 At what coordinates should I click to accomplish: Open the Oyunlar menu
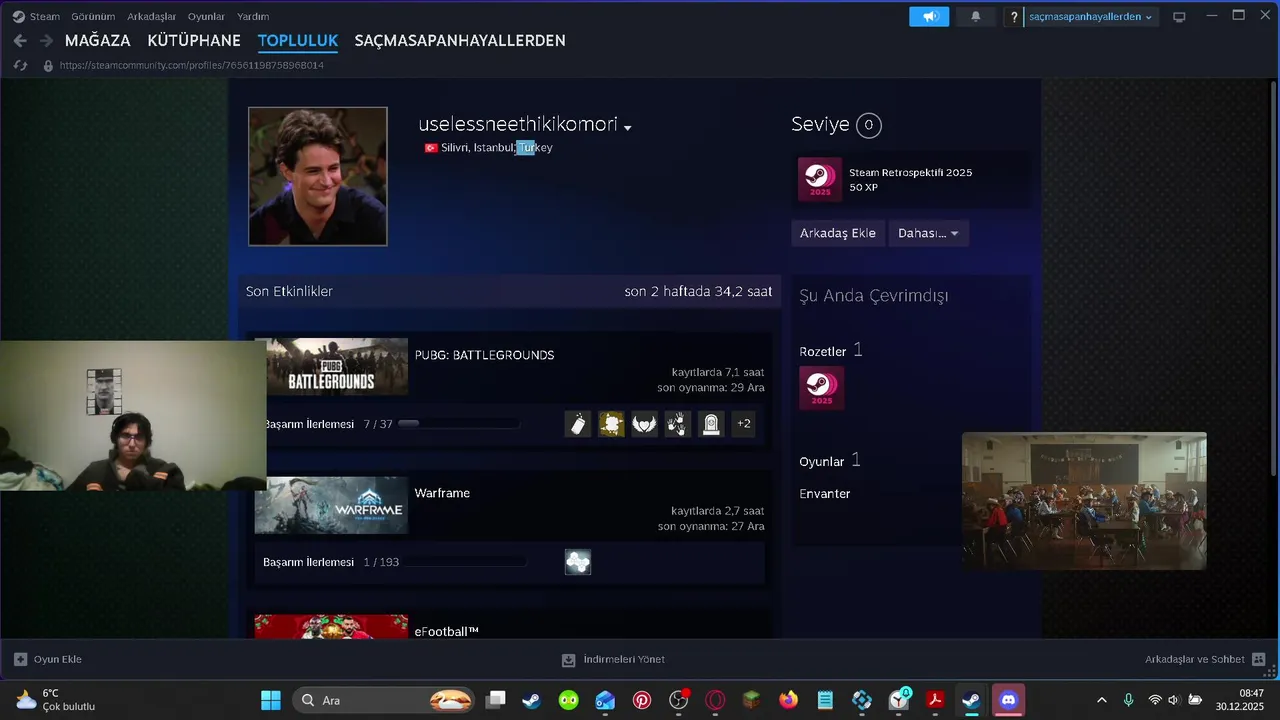pyautogui.click(x=207, y=17)
